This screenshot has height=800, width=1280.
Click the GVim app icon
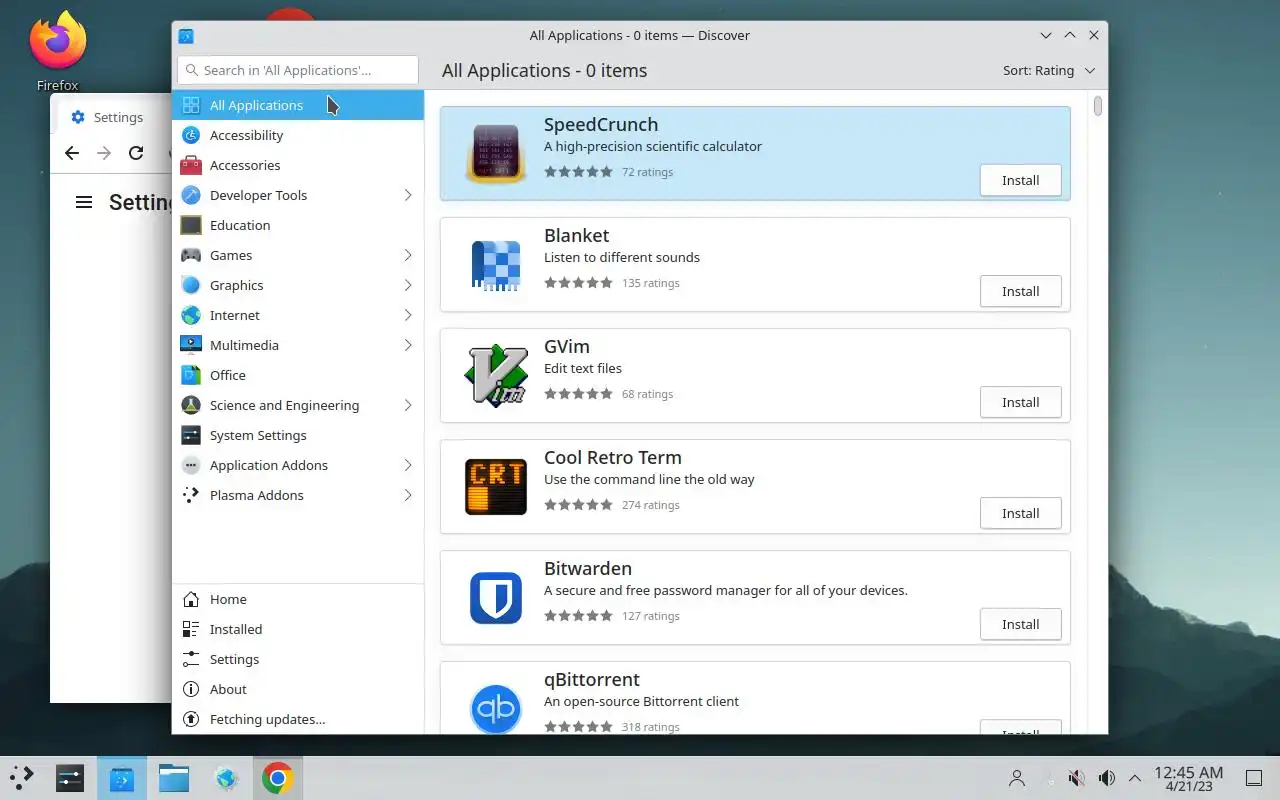(x=496, y=375)
